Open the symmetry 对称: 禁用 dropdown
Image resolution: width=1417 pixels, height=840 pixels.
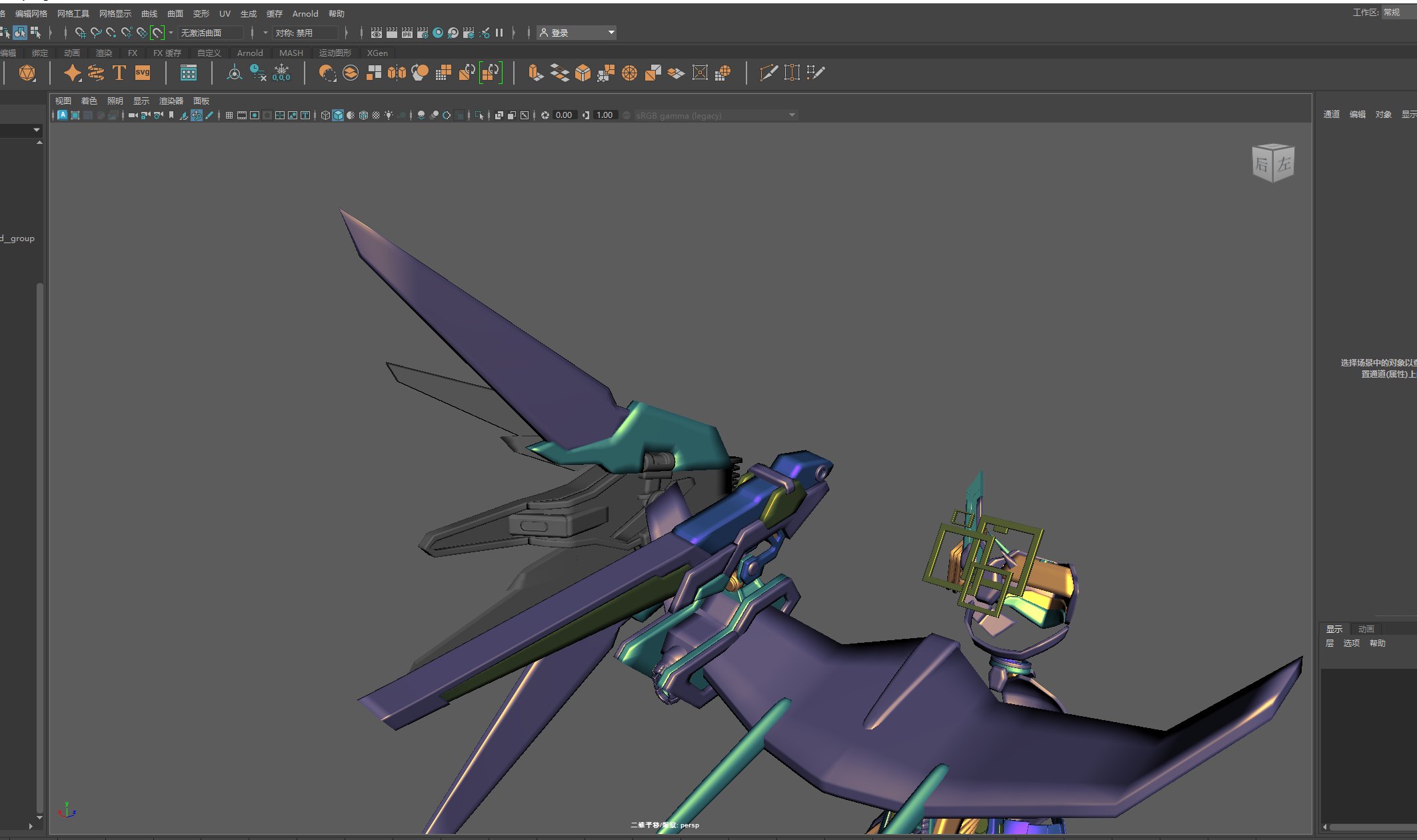(x=305, y=33)
